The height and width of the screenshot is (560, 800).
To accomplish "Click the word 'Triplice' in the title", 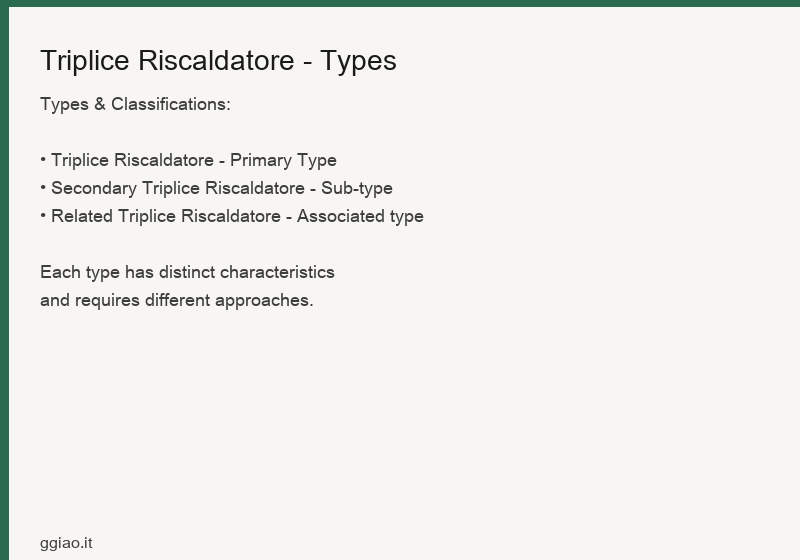I will [x=85, y=61].
